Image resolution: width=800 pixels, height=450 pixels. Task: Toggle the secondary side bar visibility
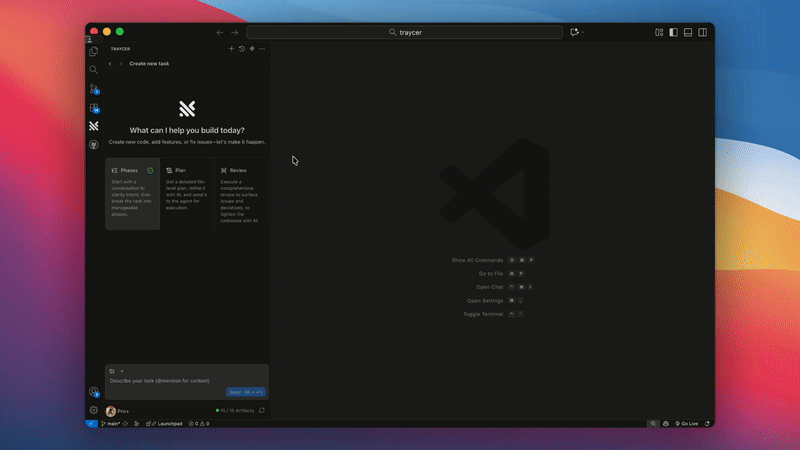[x=703, y=32]
